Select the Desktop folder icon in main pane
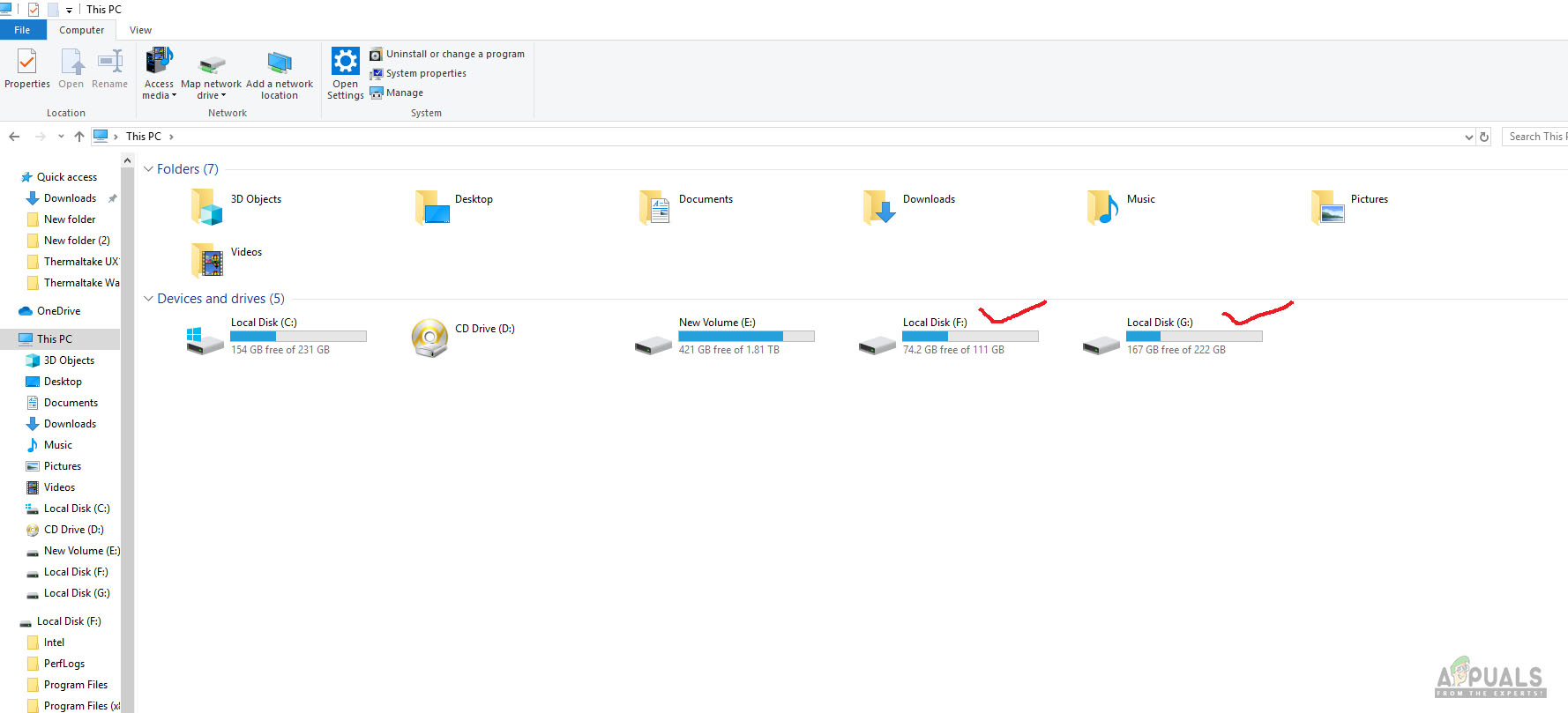1568x713 pixels. click(x=432, y=207)
